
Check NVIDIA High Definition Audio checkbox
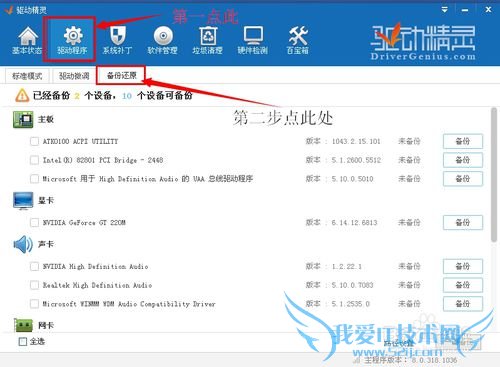(34, 266)
